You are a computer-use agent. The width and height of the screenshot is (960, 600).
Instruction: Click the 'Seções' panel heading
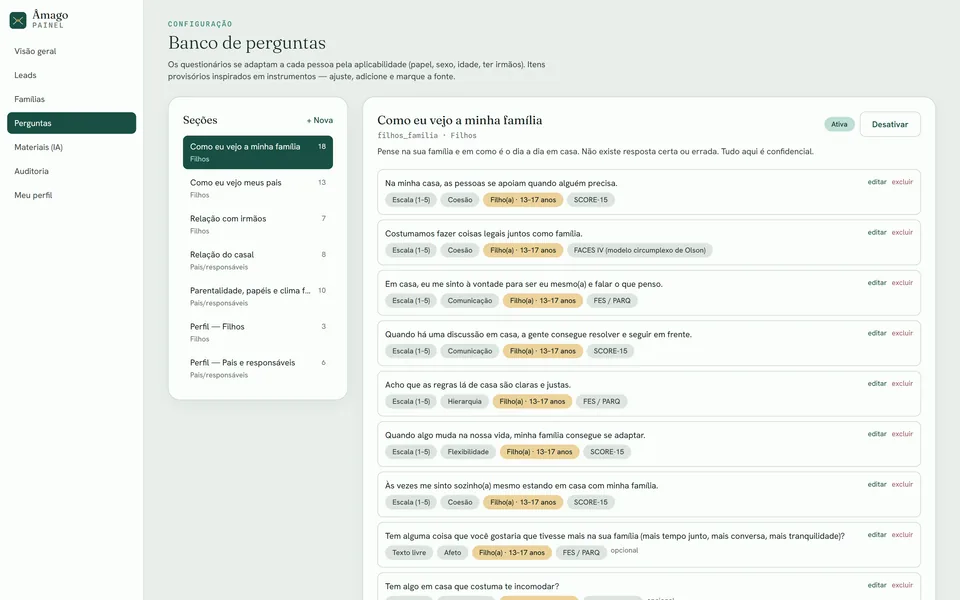point(200,120)
